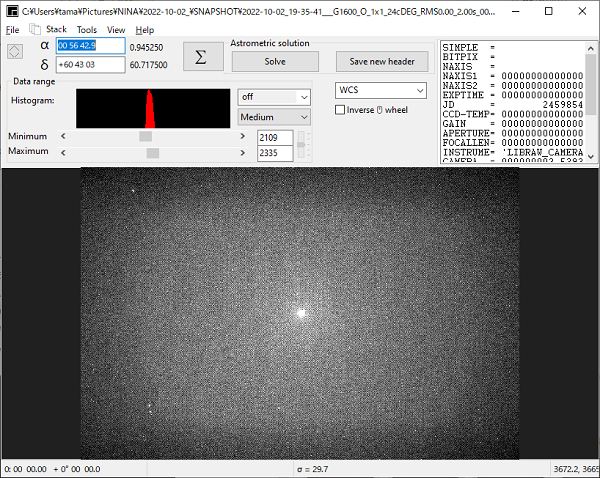Minimize the ASTAP window

click(515, 11)
